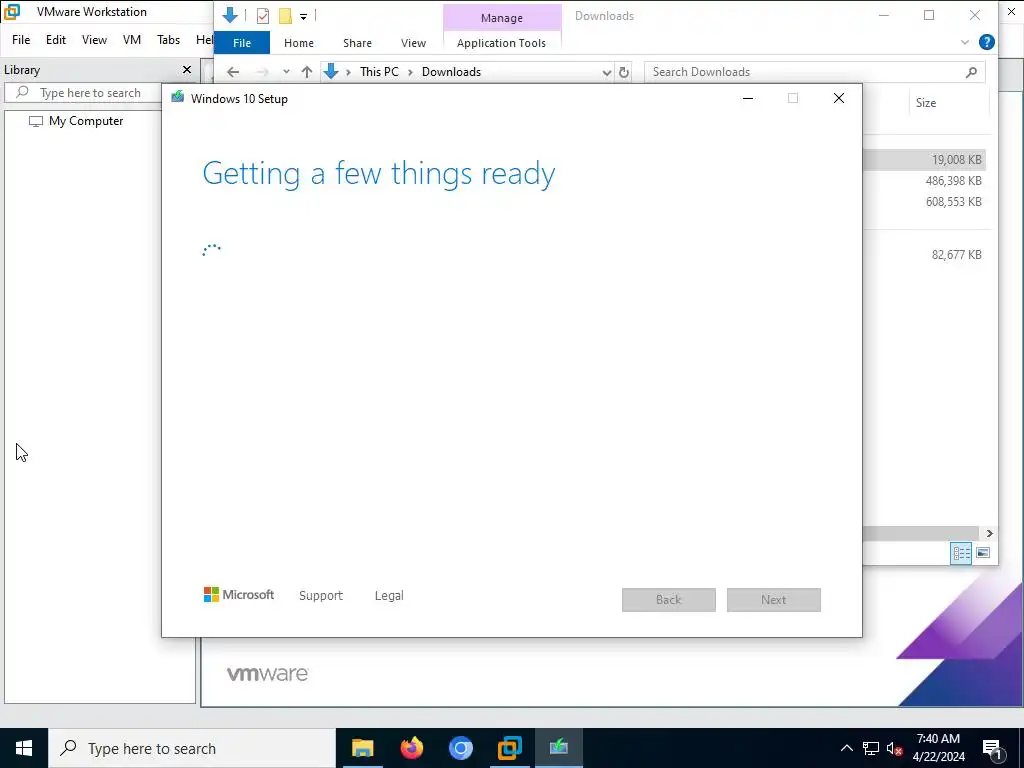Open the blue File tab in File Explorer
Image resolution: width=1024 pixels, height=768 pixels.
[242, 43]
